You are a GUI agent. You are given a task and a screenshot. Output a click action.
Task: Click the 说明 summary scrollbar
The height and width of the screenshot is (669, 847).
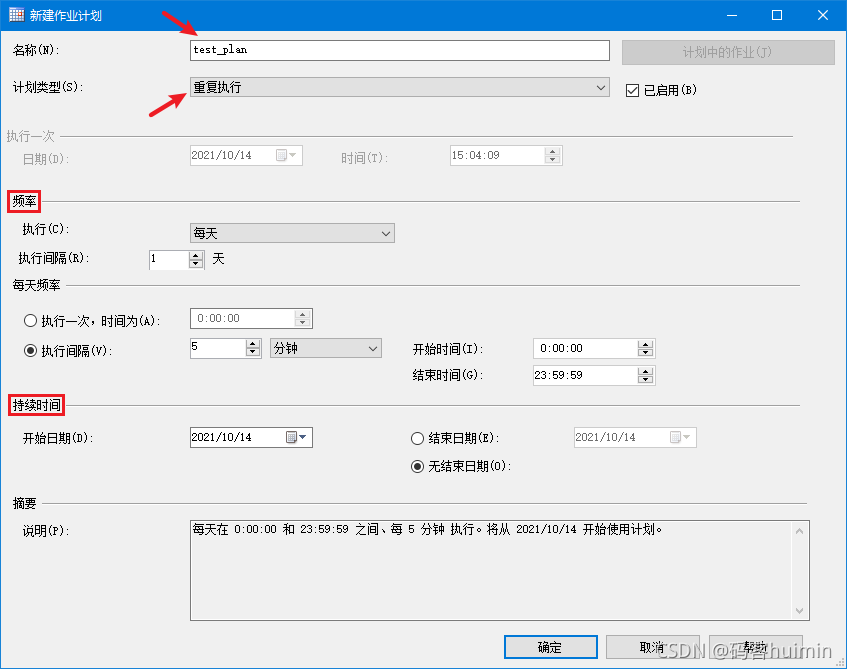[802, 570]
